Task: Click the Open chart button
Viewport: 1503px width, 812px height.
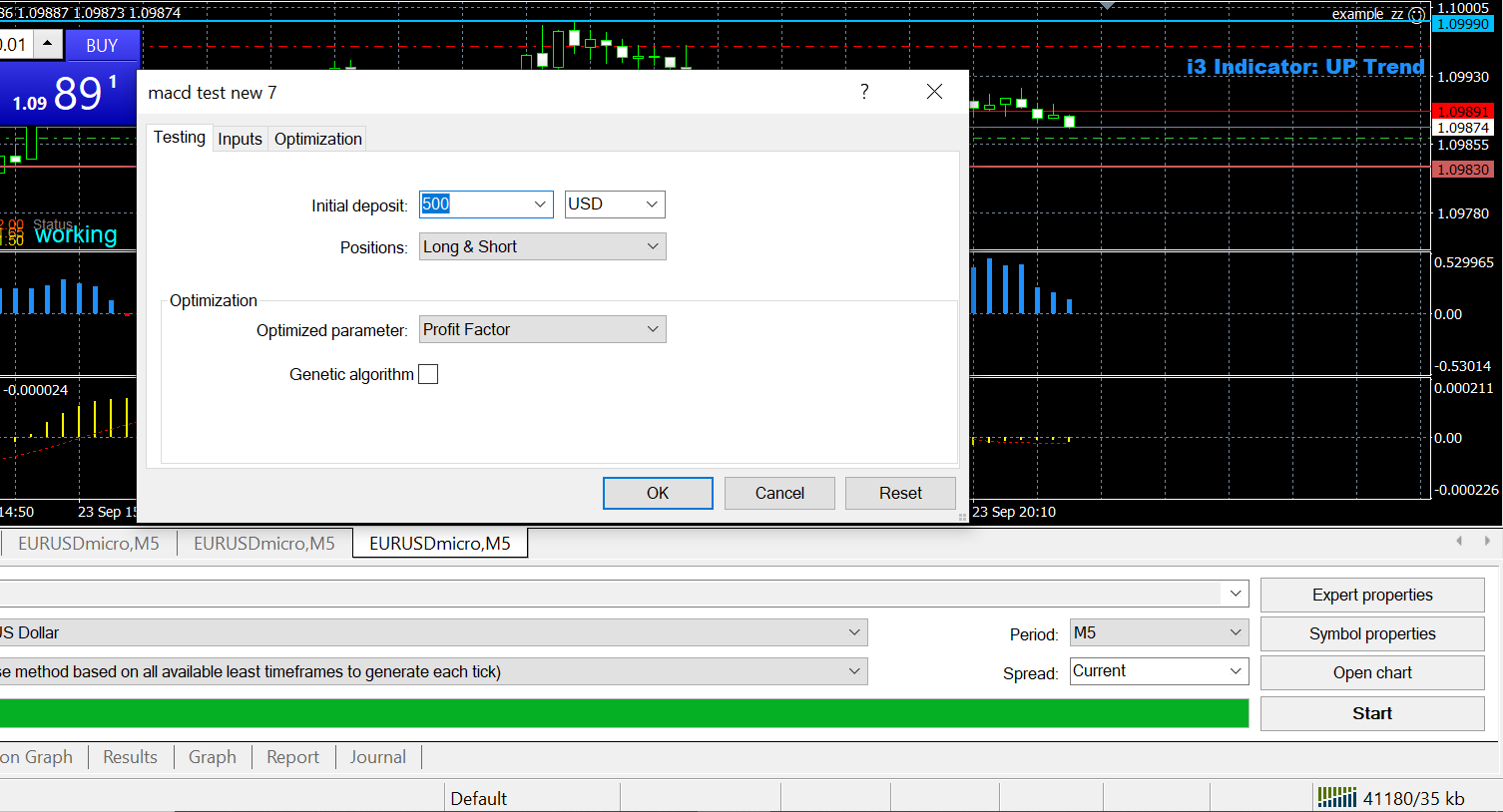Action: [x=1372, y=672]
